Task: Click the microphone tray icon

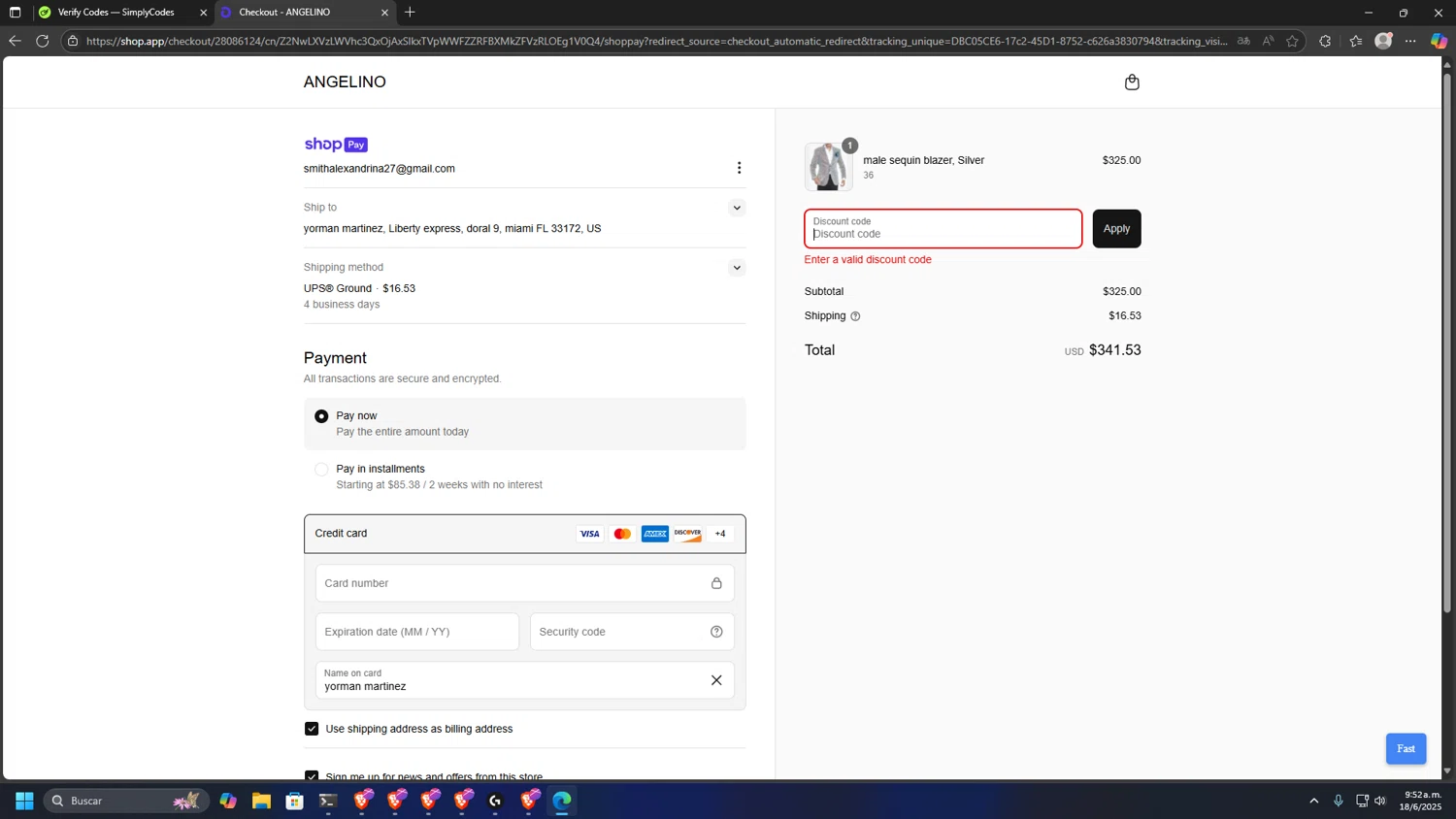Action: (1338, 801)
